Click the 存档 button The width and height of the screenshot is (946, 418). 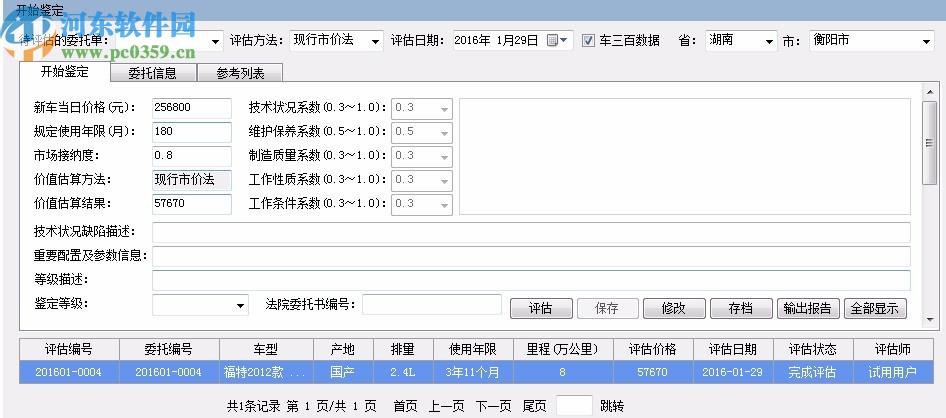pyautogui.click(x=741, y=308)
